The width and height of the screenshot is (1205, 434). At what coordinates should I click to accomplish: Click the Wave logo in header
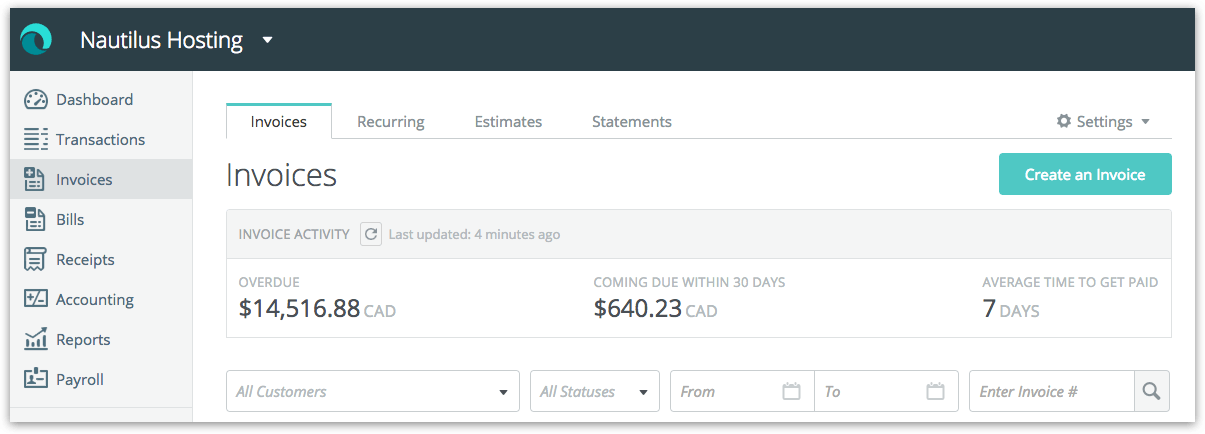click(x=36, y=40)
